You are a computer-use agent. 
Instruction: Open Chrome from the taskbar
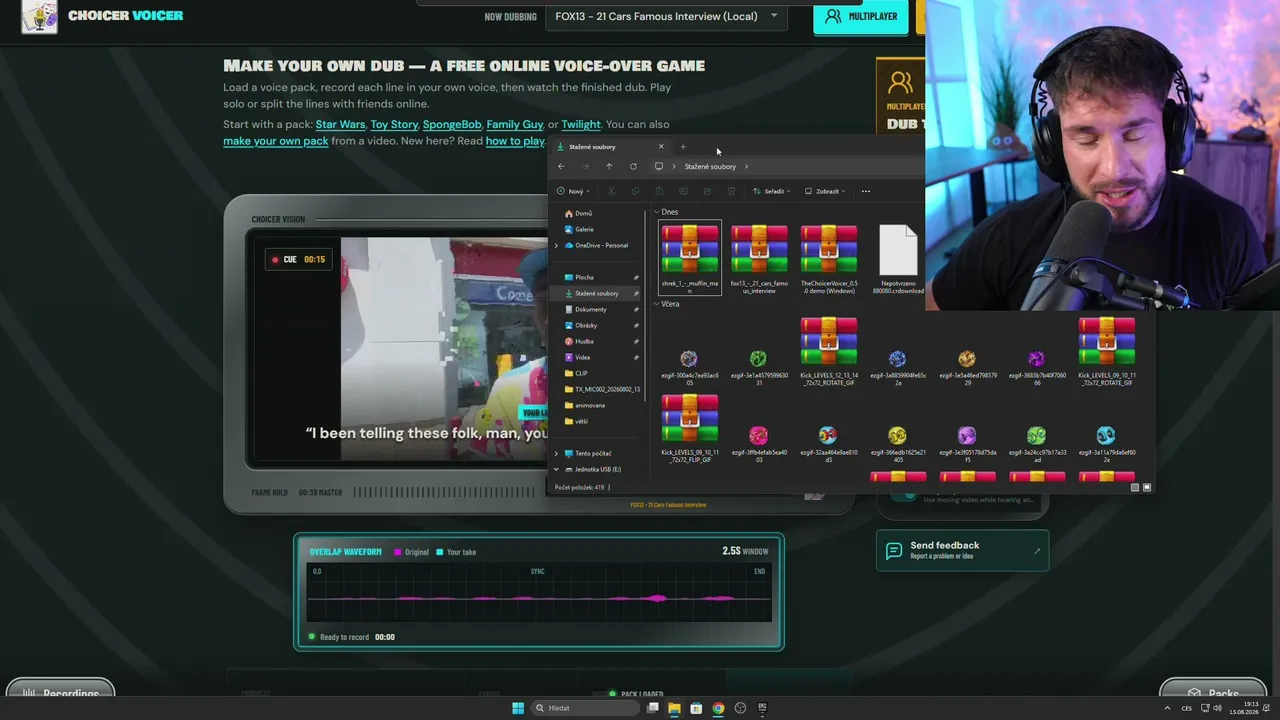coord(718,708)
